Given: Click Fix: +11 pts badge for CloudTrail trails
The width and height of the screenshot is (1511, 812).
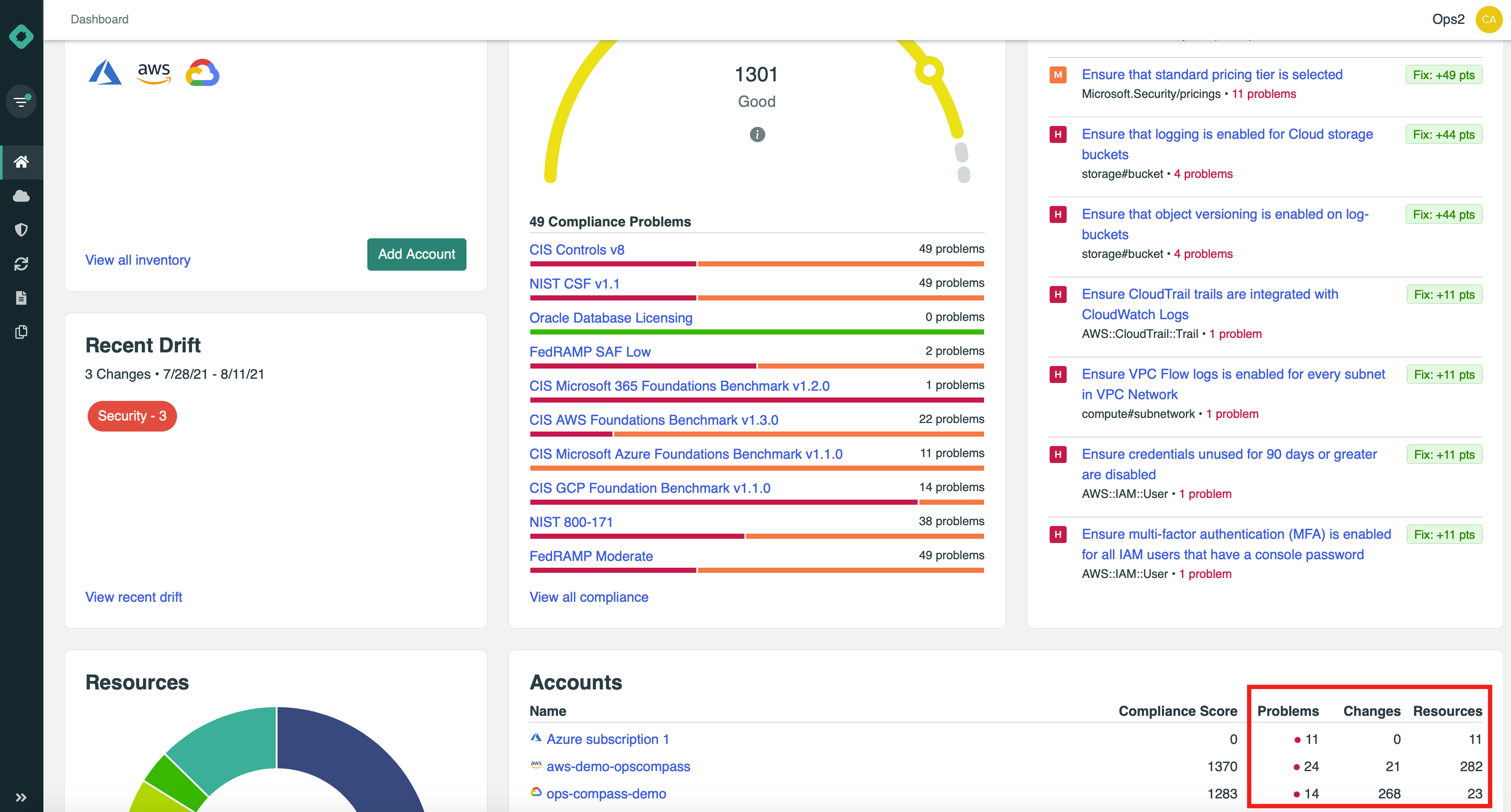Looking at the screenshot, I should pyautogui.click(x=1444, y=294).
